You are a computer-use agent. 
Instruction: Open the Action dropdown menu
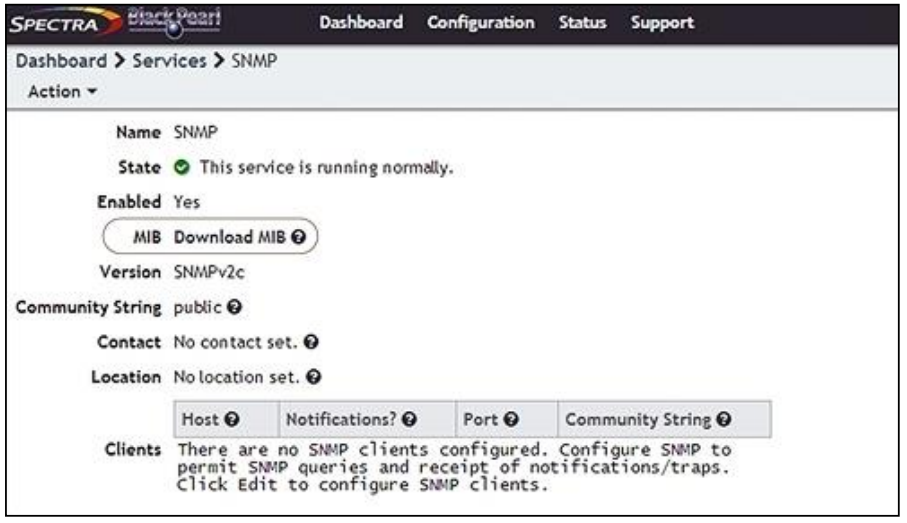pyautogui.click(x=62, y=91)
